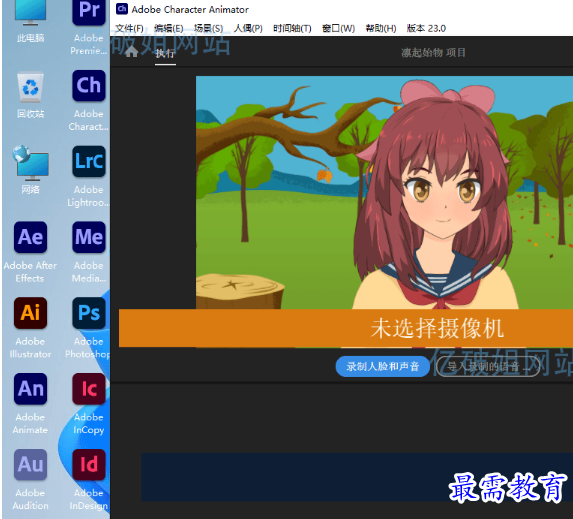Open the 人偶(P) menu
Screen dimensions: 573x519
(x=248, y=28)
